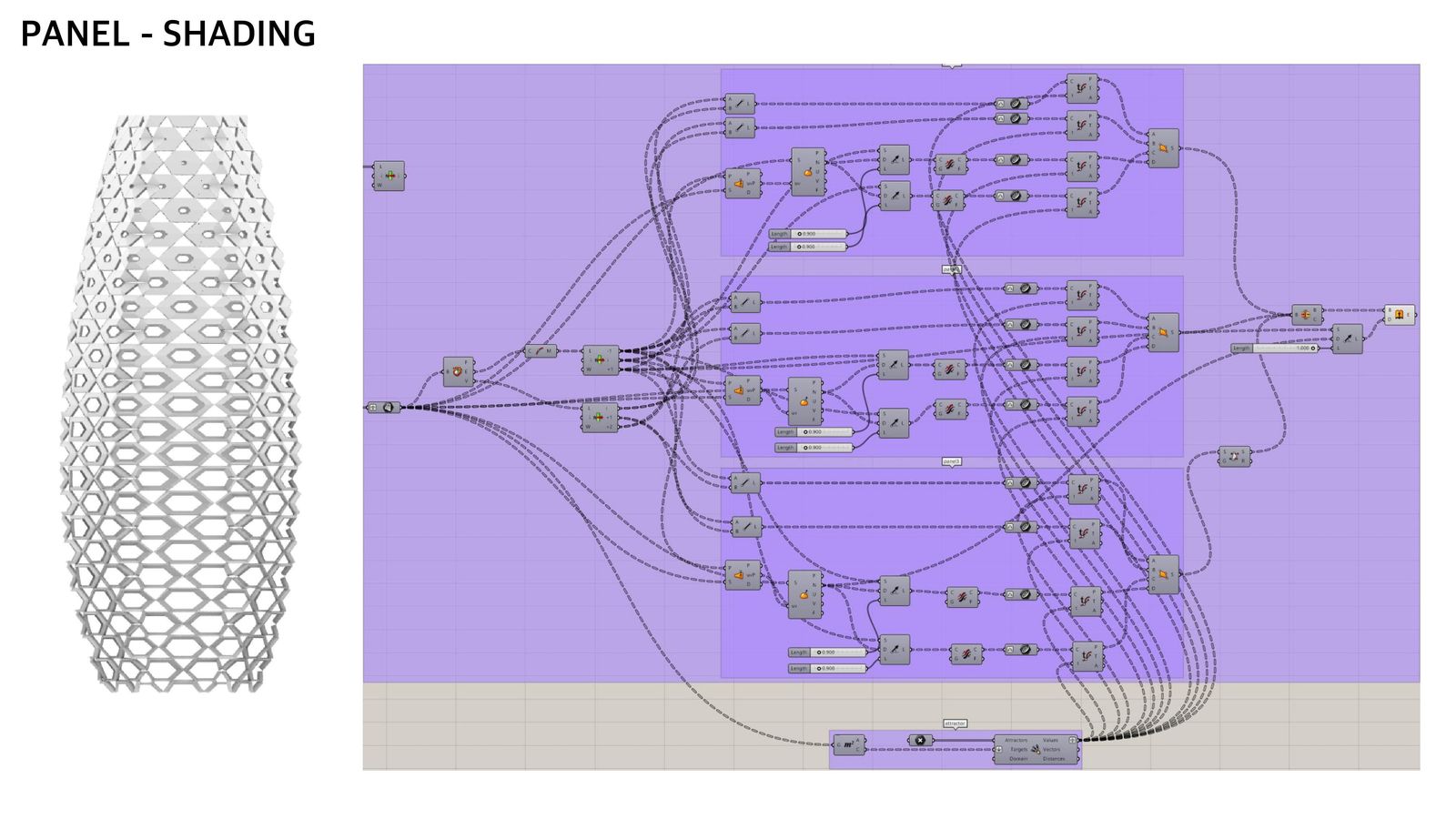Select upper List Item component with +1 output
This screenshot has height=819, width=1456.
[600, 359]
